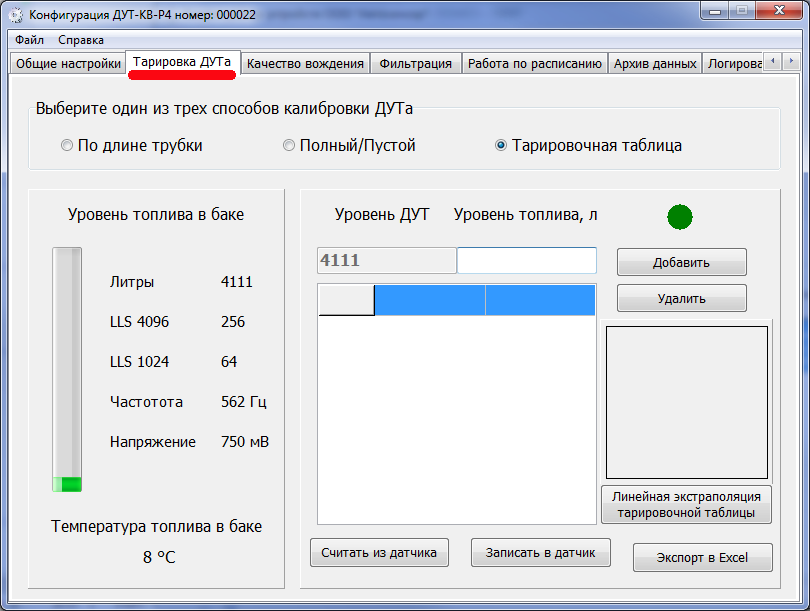Click the Добавить button
This screenshot has height=611, width=810.
click(681, 262)
